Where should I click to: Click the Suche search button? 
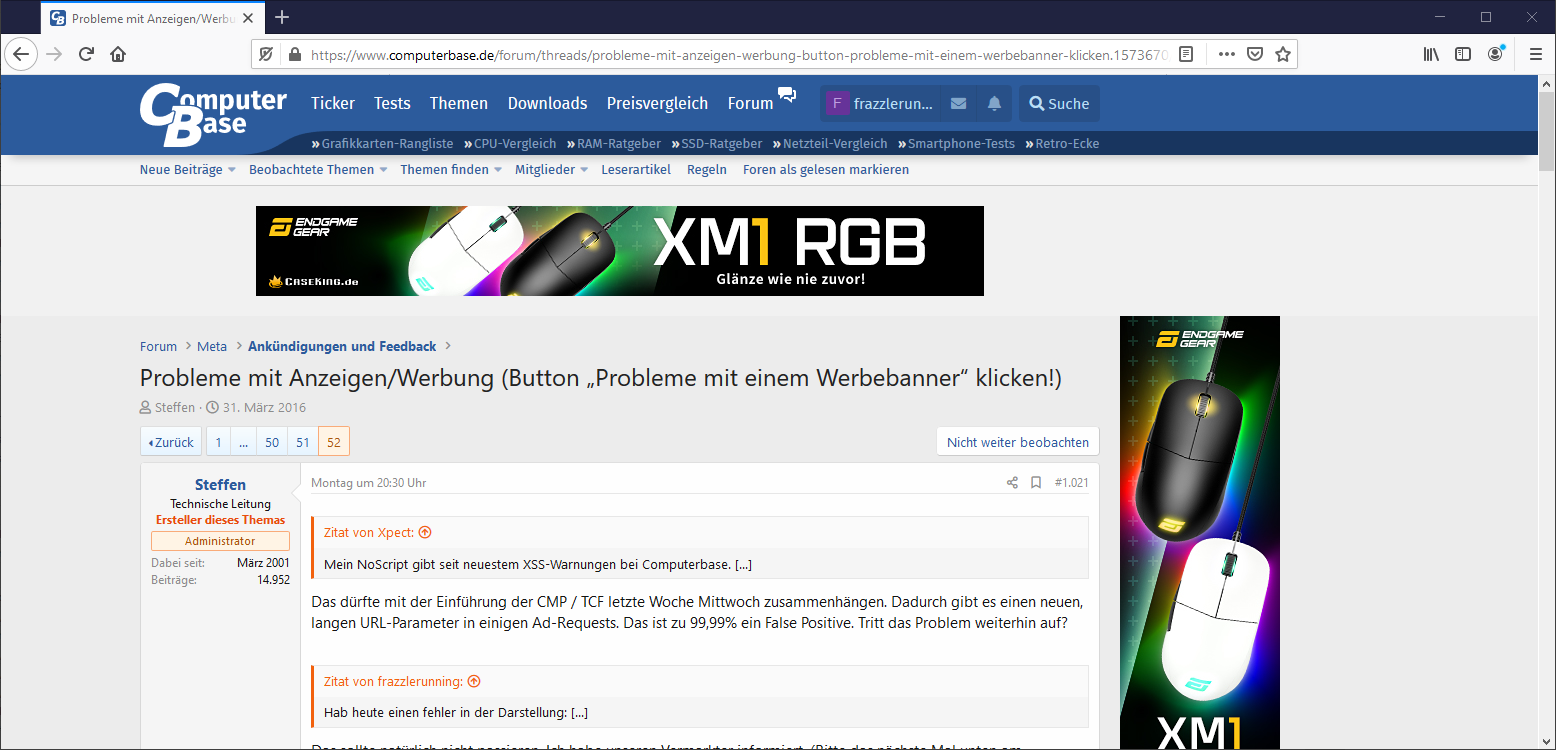[1059, 103]
